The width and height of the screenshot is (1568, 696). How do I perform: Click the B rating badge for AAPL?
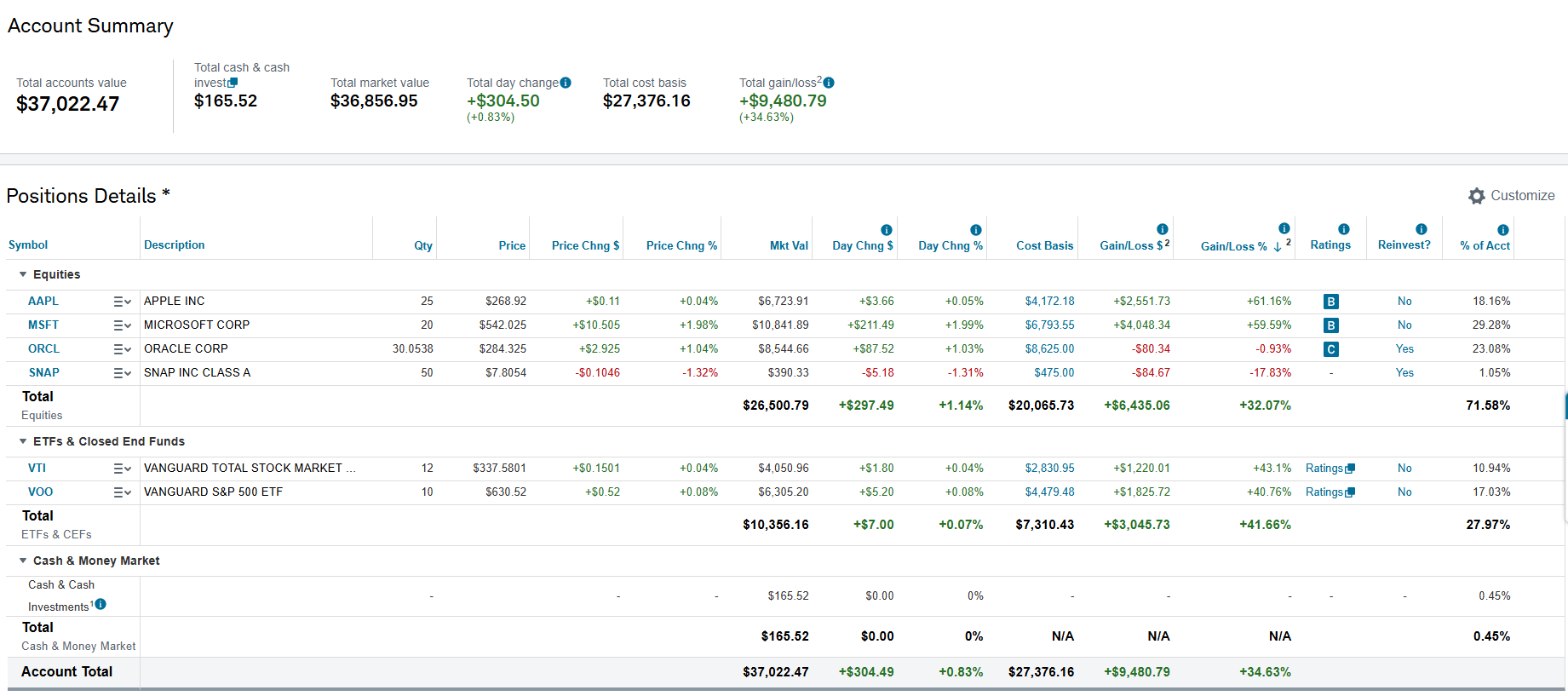pos(1330,302)
